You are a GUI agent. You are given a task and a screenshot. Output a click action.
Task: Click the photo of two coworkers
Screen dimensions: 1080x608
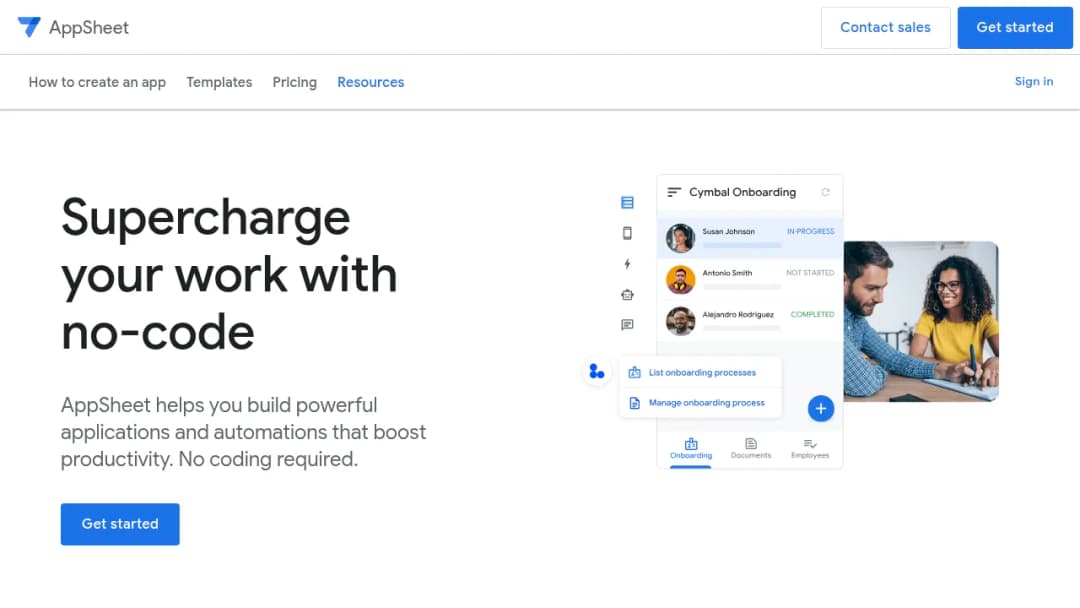click(x=921, y=321)
